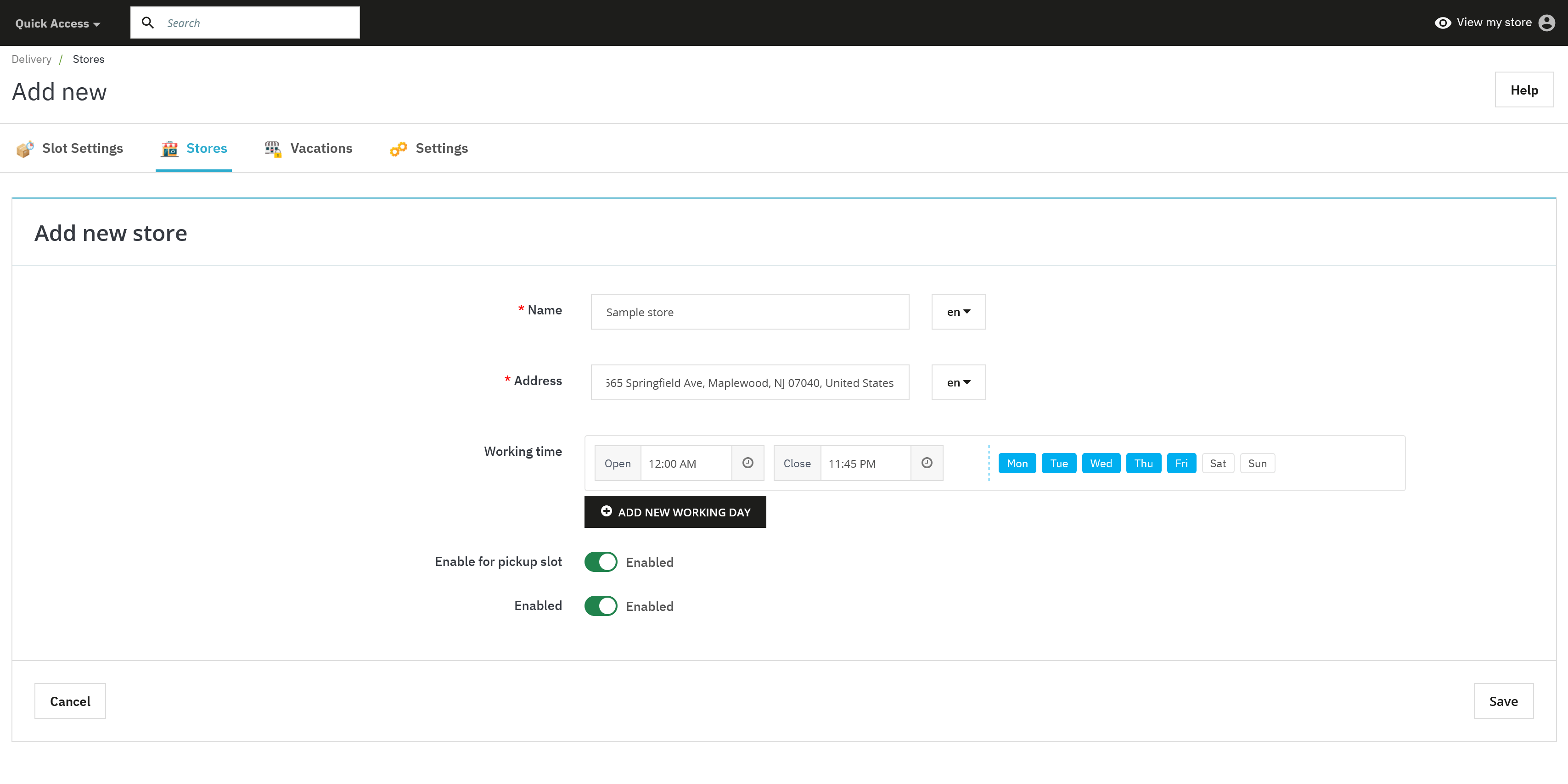Toggle Wednesday working day

coord(1101,463)
